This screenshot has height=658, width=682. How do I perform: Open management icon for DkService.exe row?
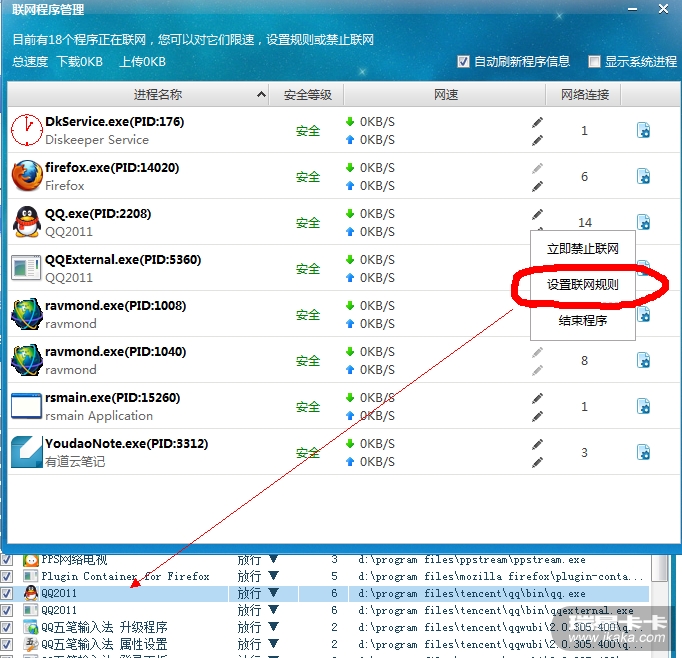643,130
